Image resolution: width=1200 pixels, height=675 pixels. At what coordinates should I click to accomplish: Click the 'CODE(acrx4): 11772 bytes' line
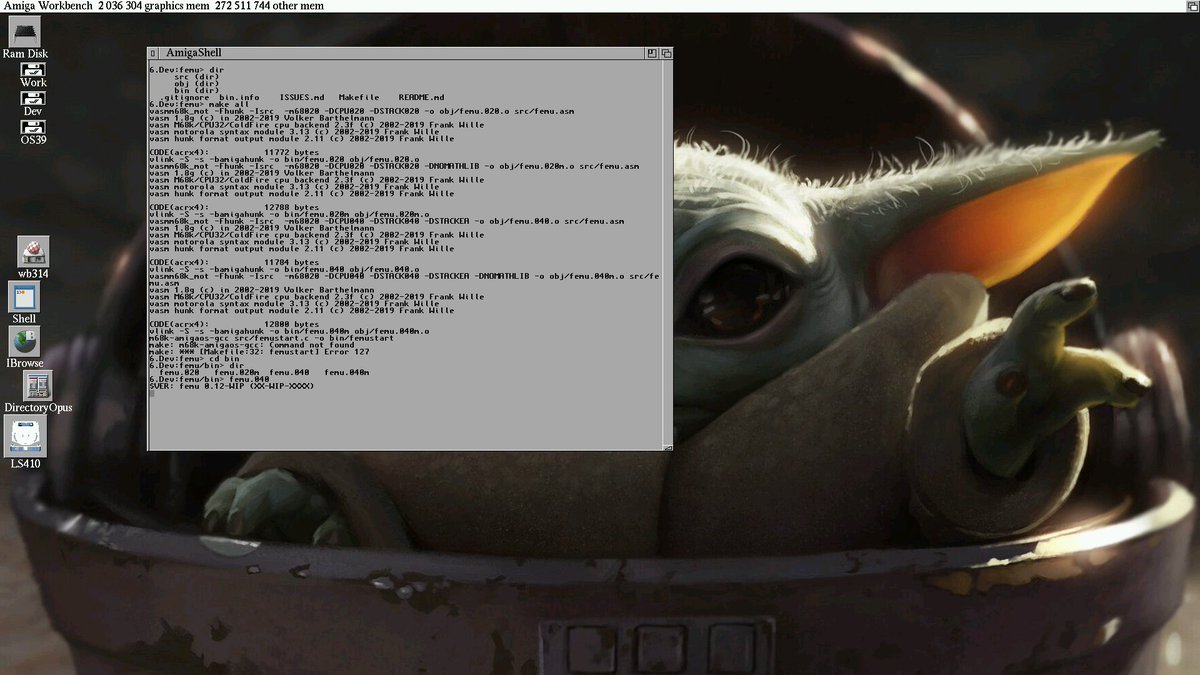(234, 152)
